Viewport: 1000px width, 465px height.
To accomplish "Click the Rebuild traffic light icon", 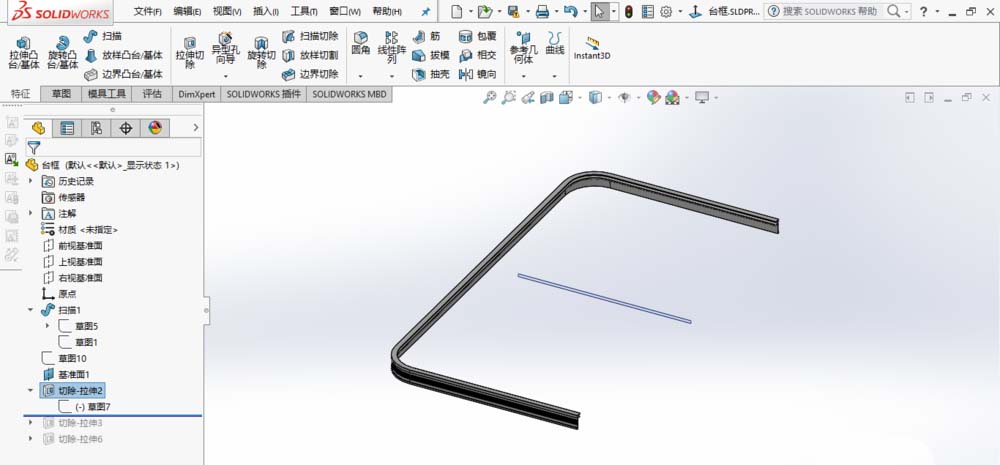I will coord(628,11).
